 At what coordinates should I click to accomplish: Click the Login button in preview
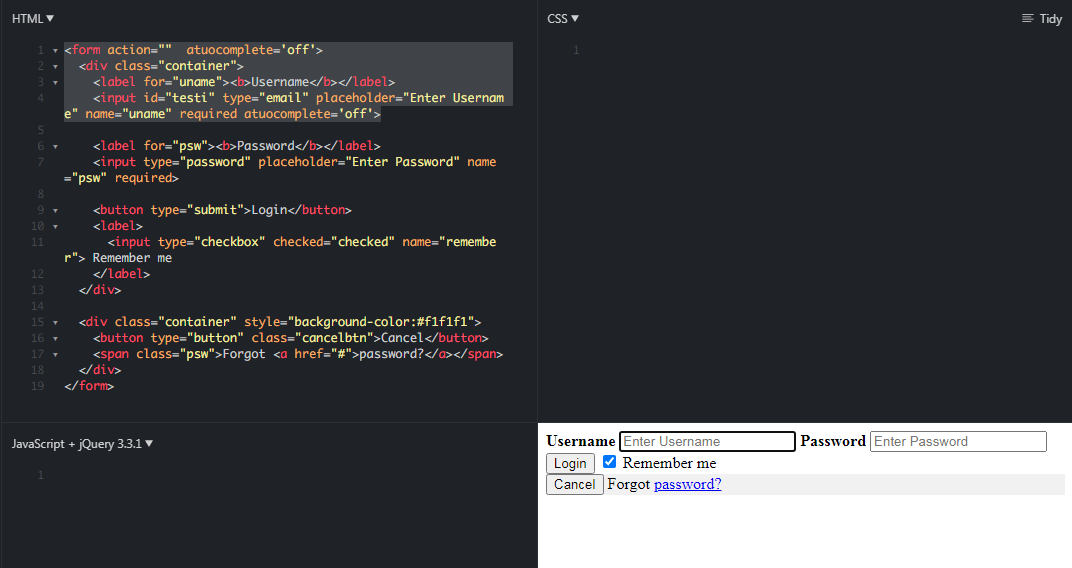coord(570,463)
